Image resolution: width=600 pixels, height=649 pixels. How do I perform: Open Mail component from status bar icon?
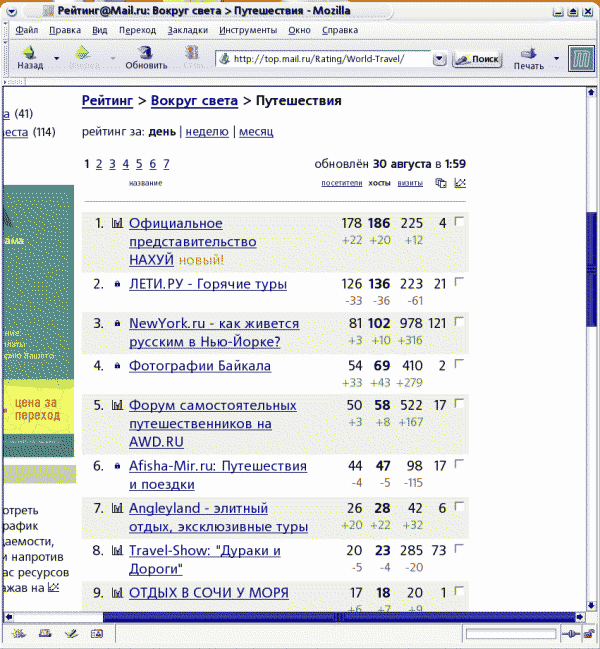[45, 634]
